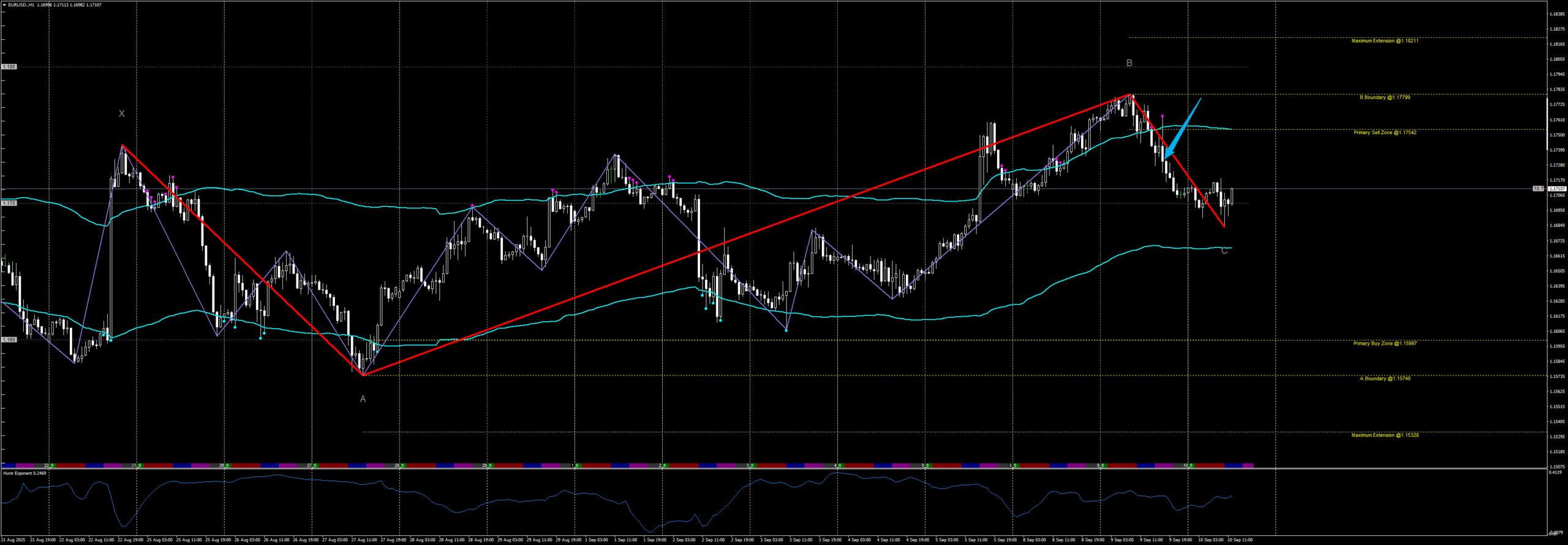The height and width of the screenshot is (545, 1568).
Task: Select the Primary Sell Zone @1.17542 label
Action: click(x=1385, y=133)
